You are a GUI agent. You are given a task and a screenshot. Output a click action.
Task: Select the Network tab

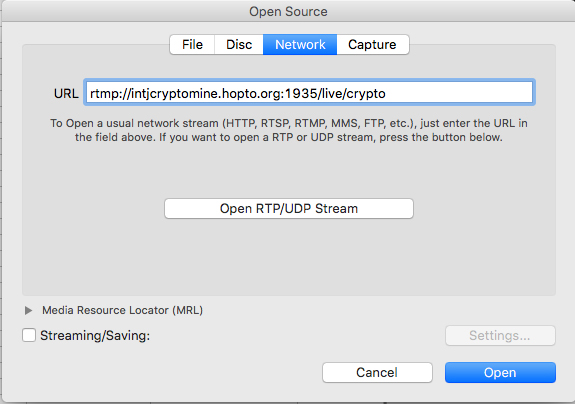coord(300,45)
